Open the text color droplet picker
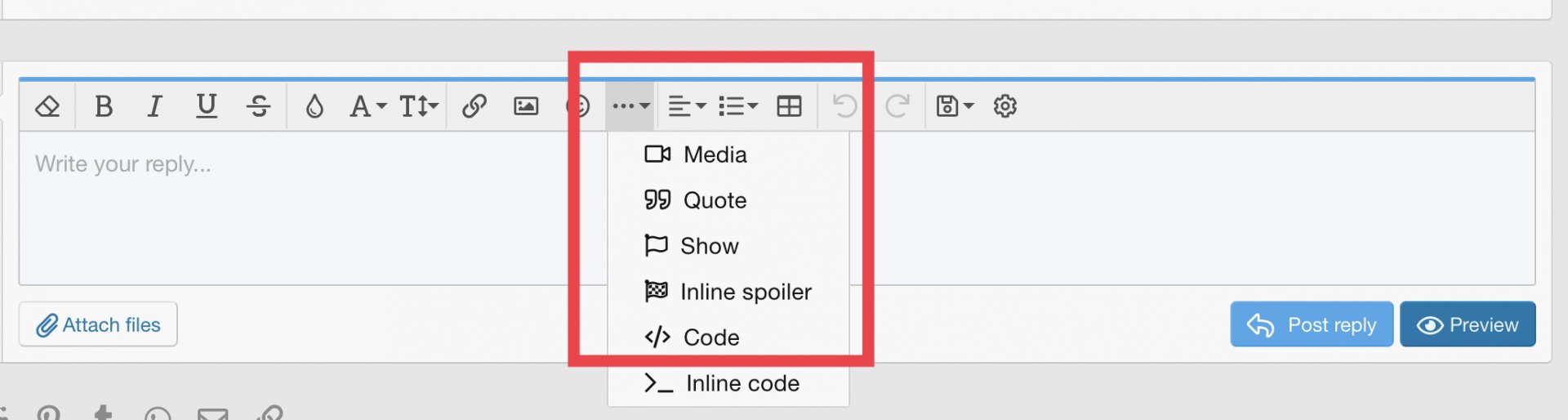The height and width of the screenshot is (420, 1568). [x=314, y=106]
